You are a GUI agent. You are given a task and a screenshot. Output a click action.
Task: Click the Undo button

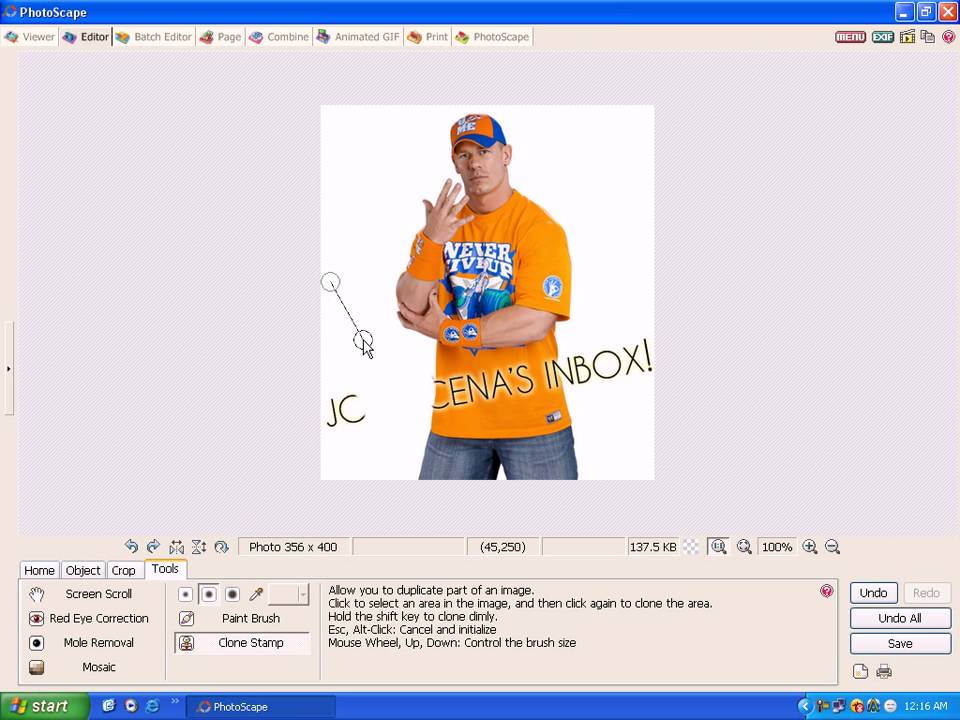coord(873,593)
